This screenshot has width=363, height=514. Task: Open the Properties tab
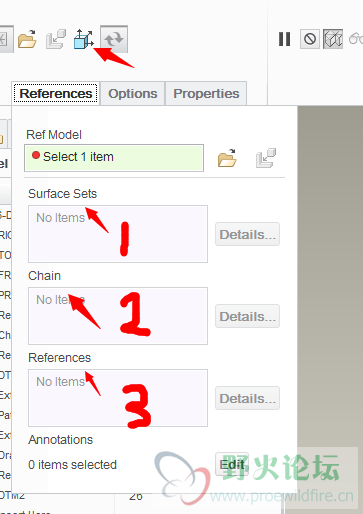point(206,93)
